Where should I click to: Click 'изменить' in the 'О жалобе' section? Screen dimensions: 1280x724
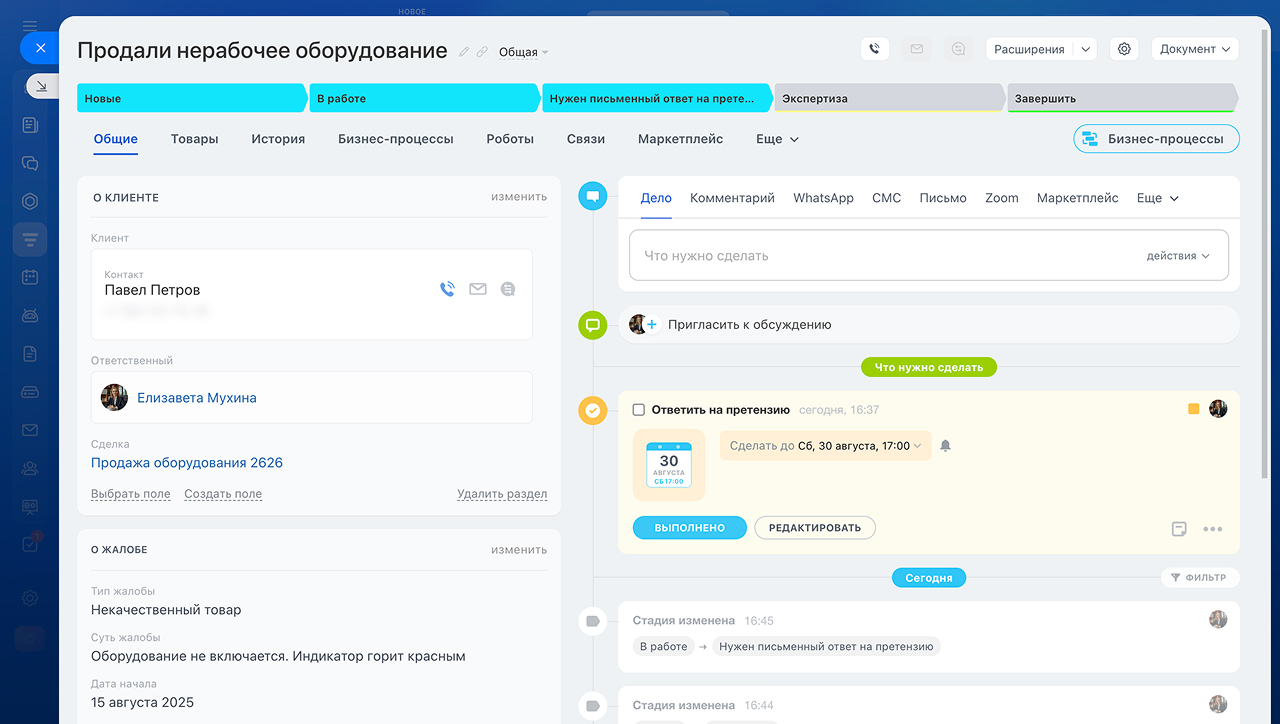[x=519, y=549]
